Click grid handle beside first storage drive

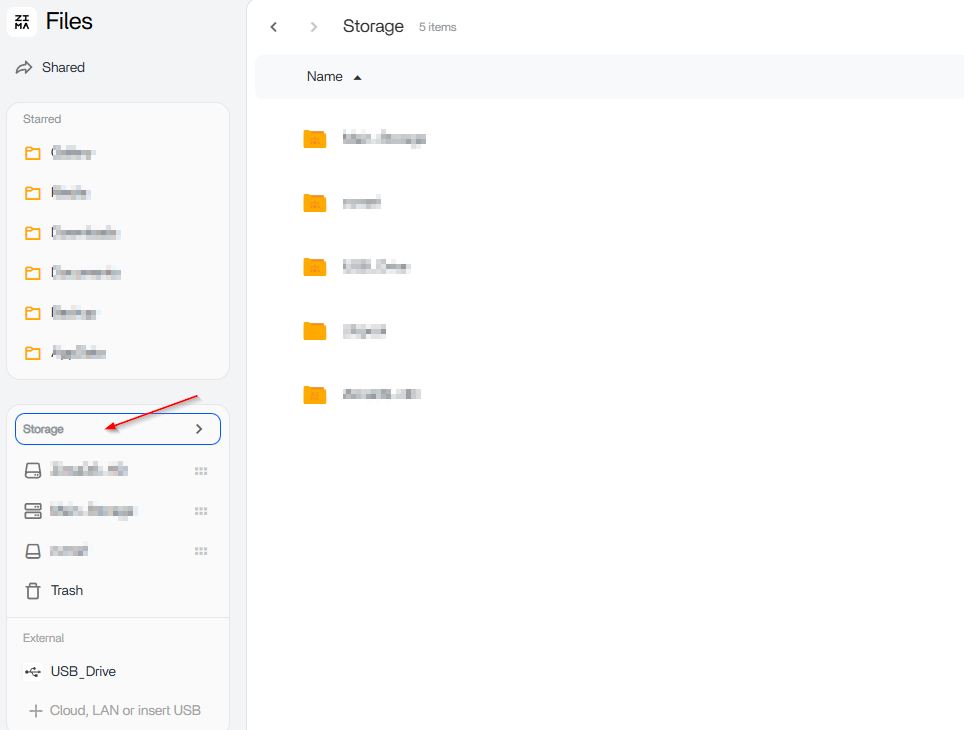[x=201, y=471]
